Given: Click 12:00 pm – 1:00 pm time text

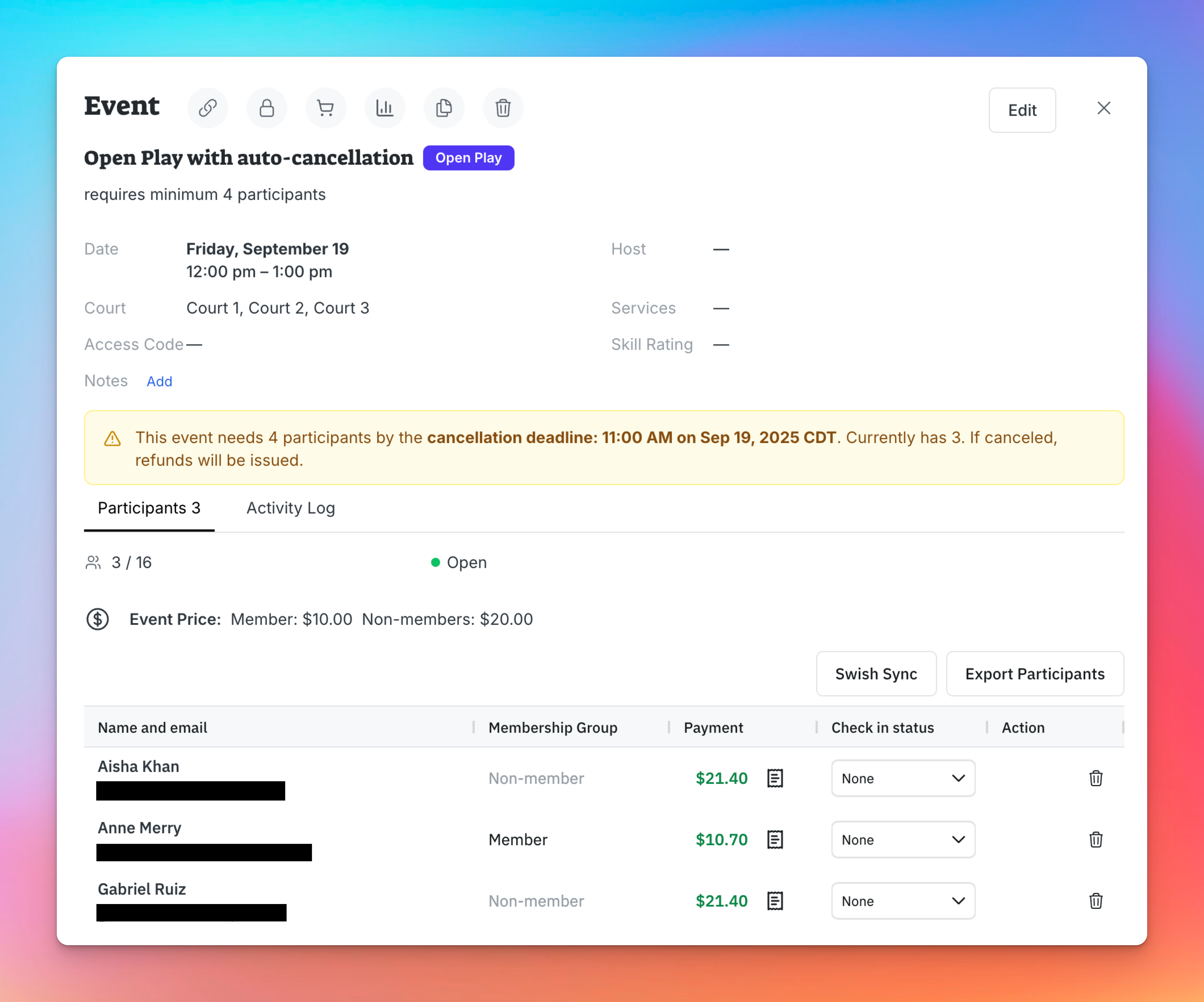Looking at the screenshot, I should click(259, 272).
